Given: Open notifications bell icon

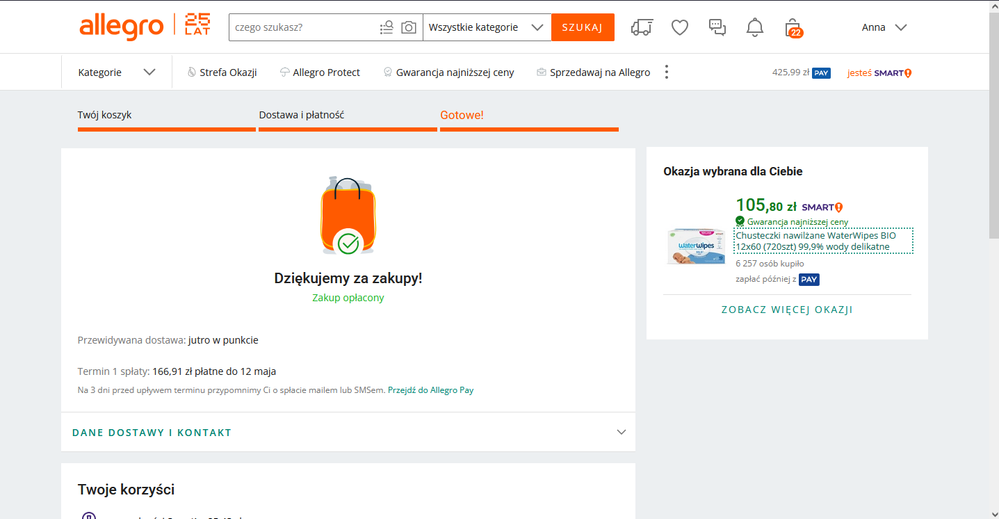Looking at the screenshot, I should [x=755, y=28].
